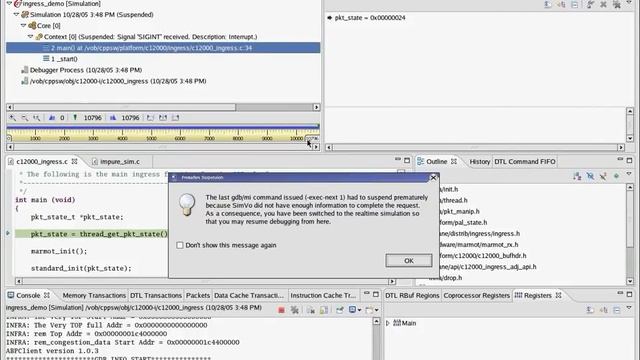This screenshot has width=640, height=360.
Task: Switch to the Packets tab
Action: [x=198, y=296]
